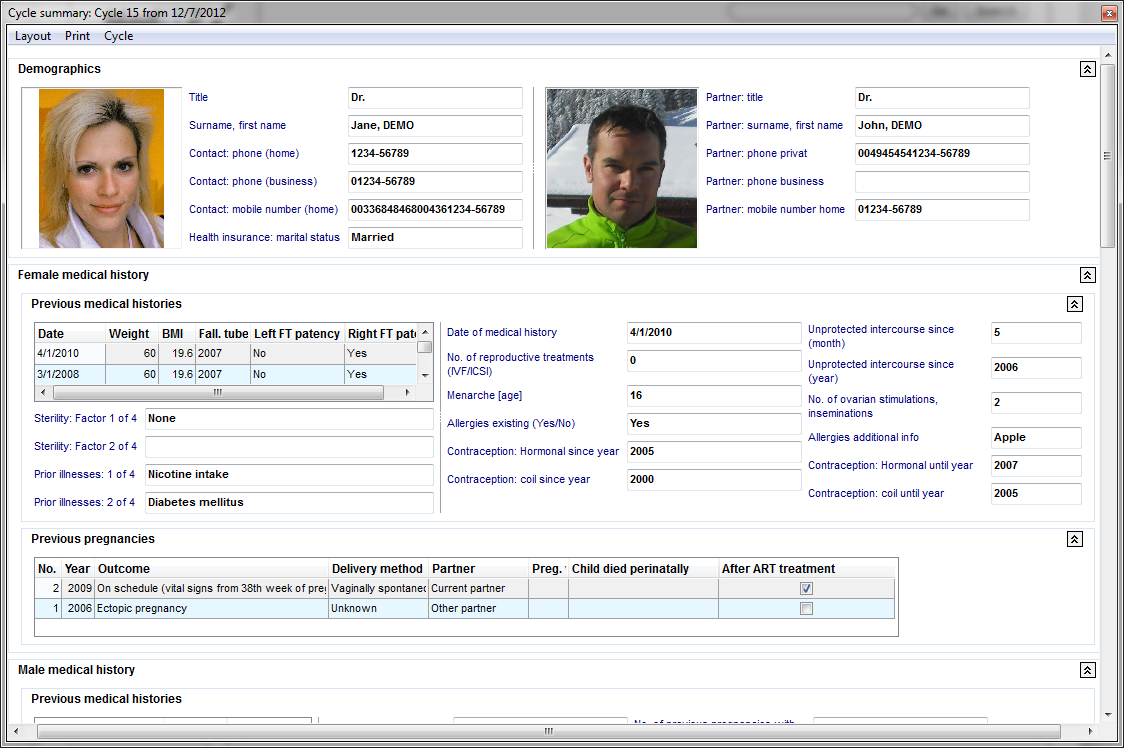Click Partner phone privat field
The width and height of the screenshot is (1124, 748).
pyautogui.click(x=942, y=153)
